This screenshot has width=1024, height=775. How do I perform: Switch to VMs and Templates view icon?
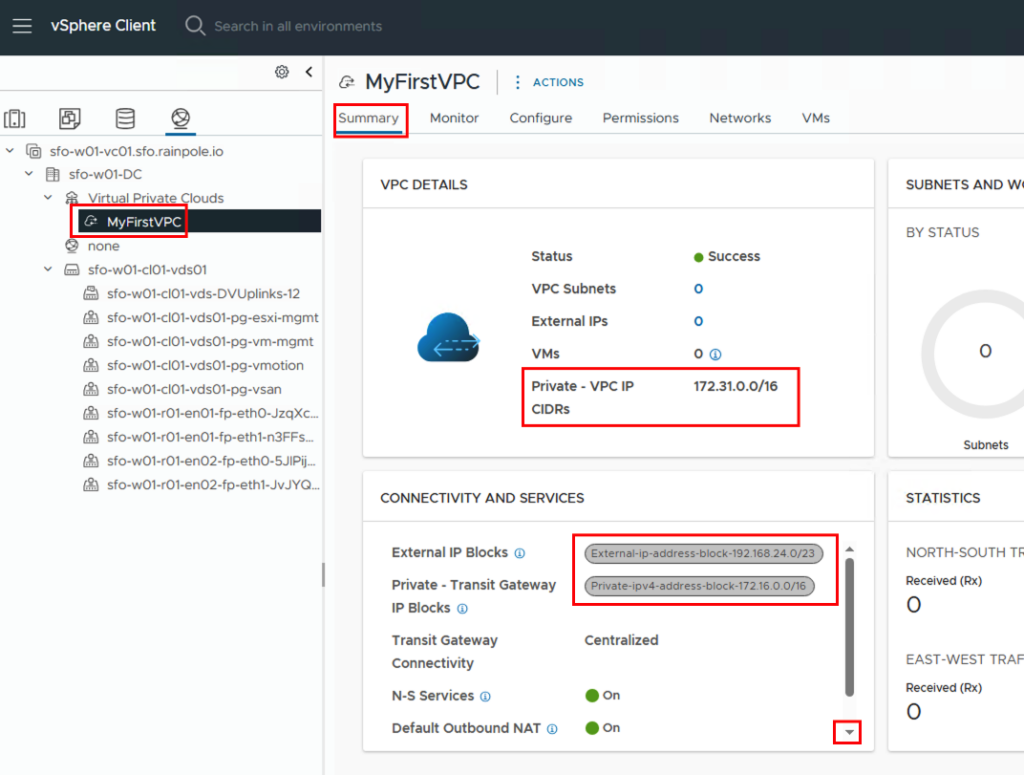70,119
